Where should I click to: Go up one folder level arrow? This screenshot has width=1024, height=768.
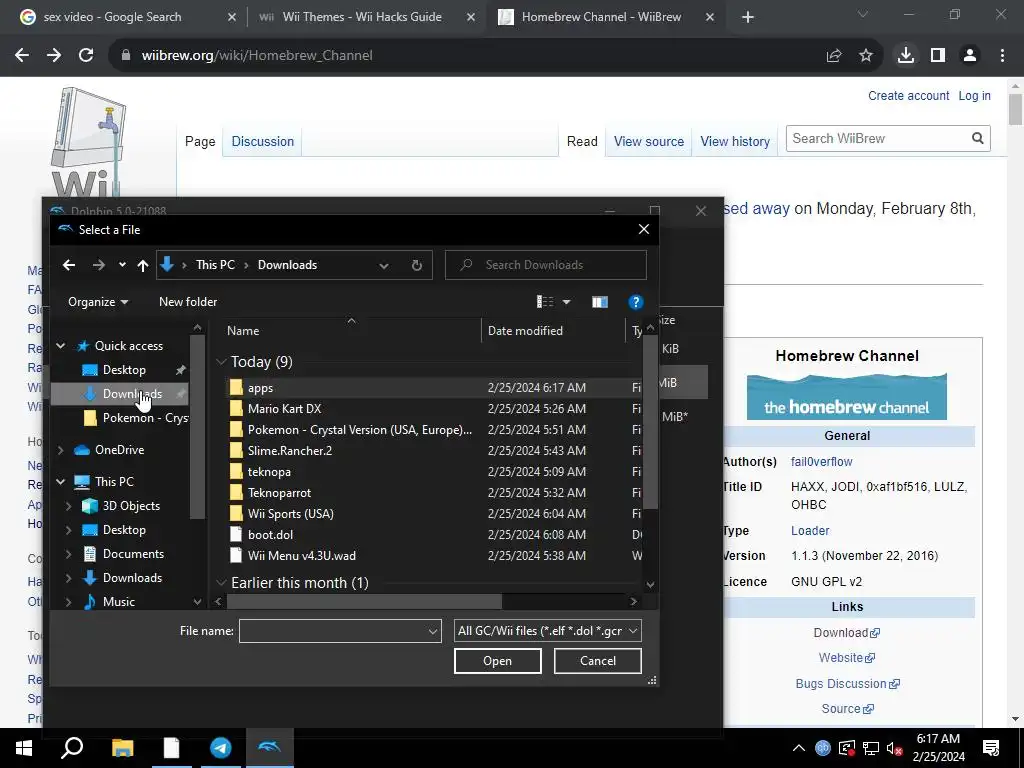click(142, 265)
